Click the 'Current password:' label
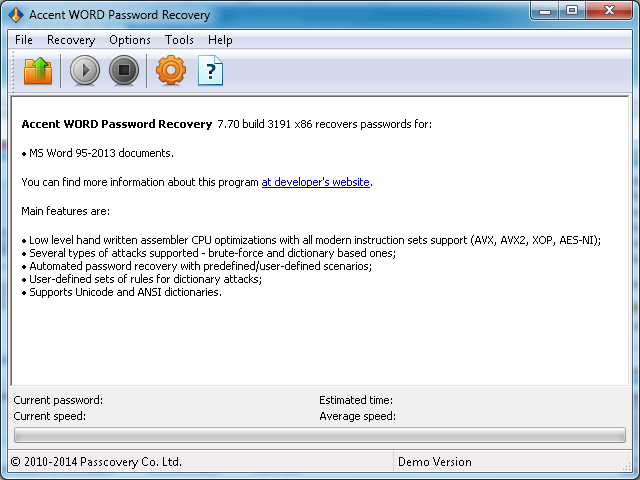 pyautogui.click(x=58, y=400)
